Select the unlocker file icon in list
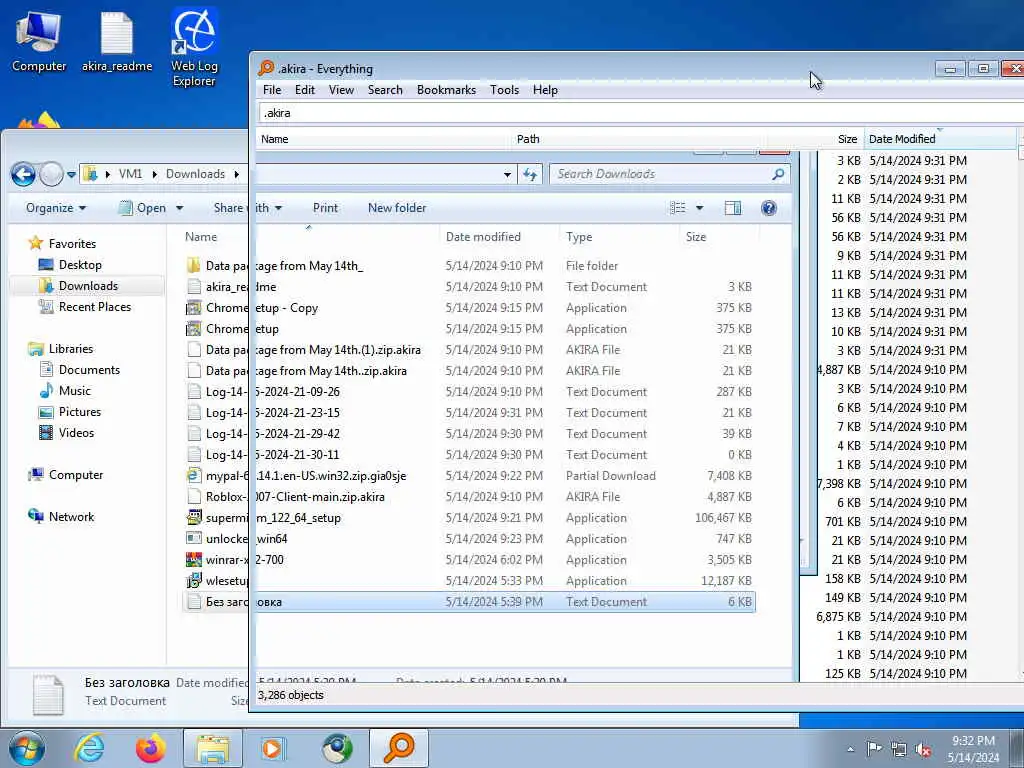Image resolution: width=1024 pixels, height=768 pixels. 193,539
